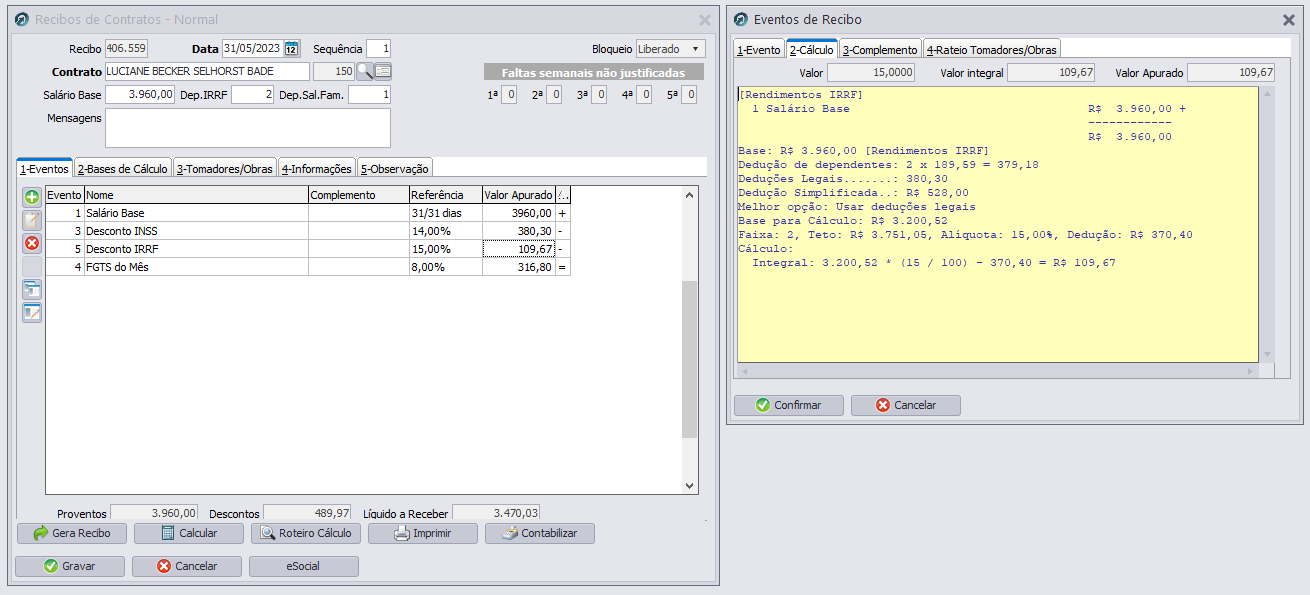The width and height of the screenshot is (1310, 595).
Task: Click the Complemento column header
Action: pos(359,195)
